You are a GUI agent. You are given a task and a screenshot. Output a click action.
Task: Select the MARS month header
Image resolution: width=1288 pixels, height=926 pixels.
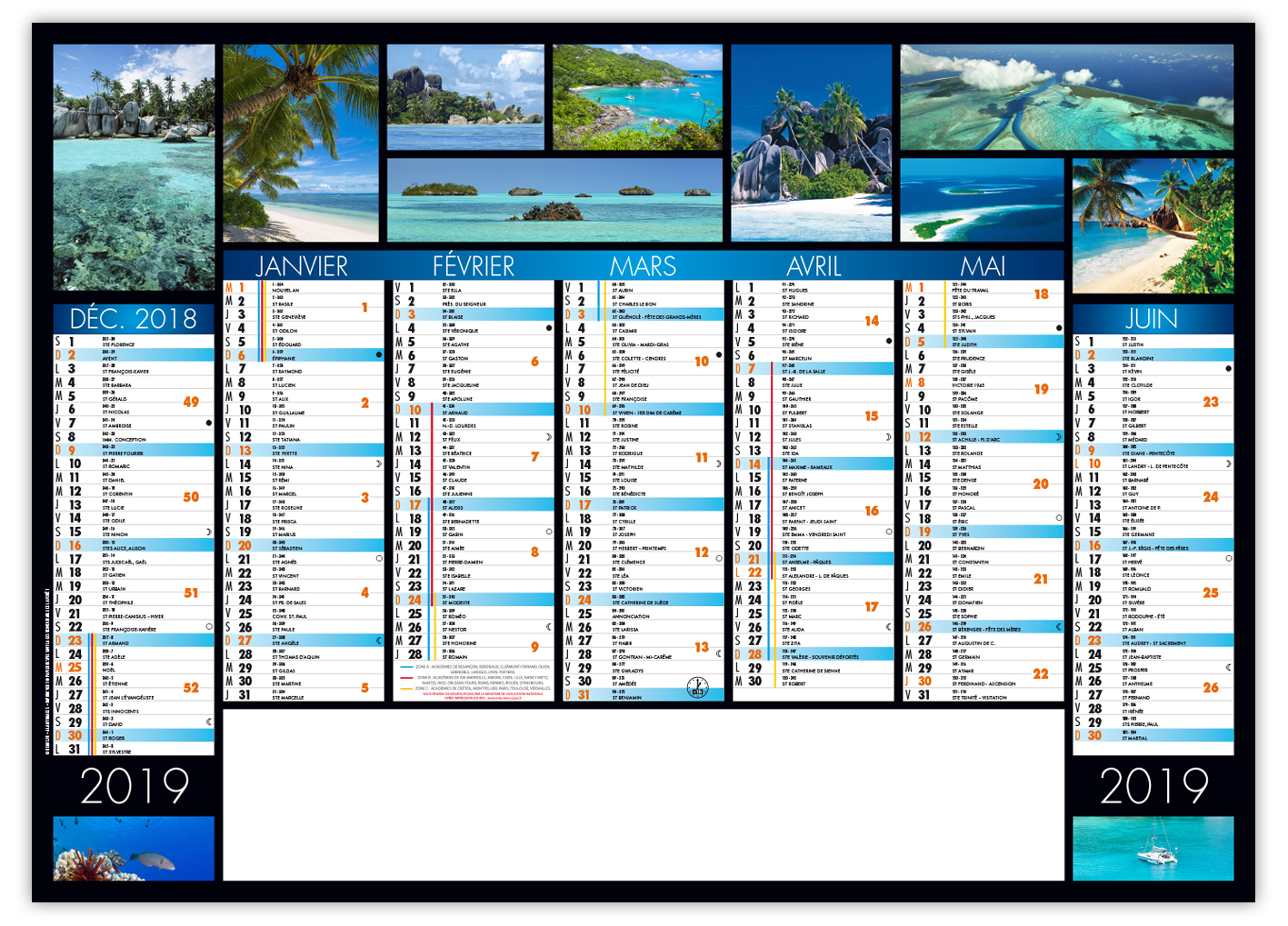click(644, 265)
